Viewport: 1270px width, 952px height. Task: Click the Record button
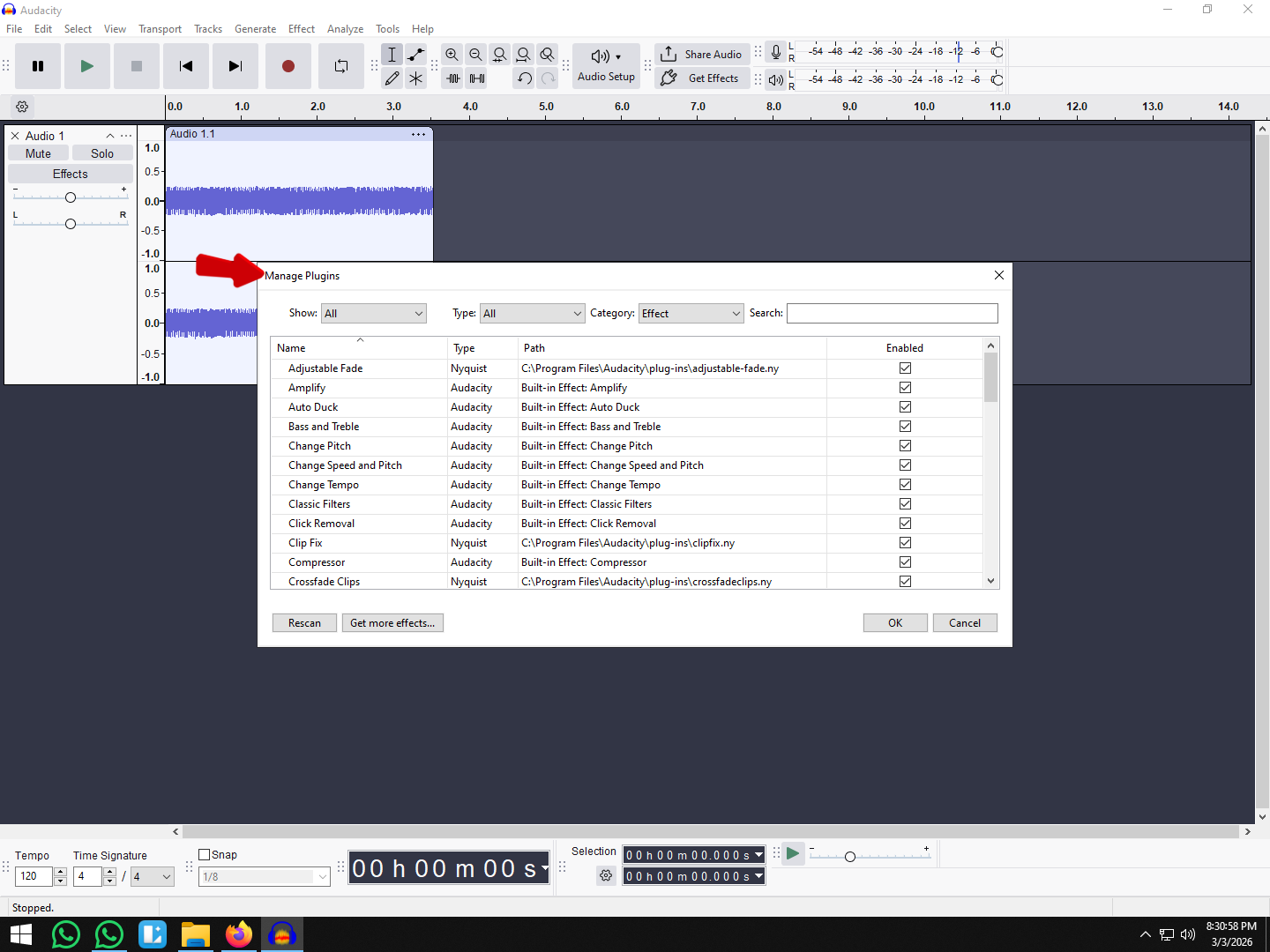click(288, 66)
